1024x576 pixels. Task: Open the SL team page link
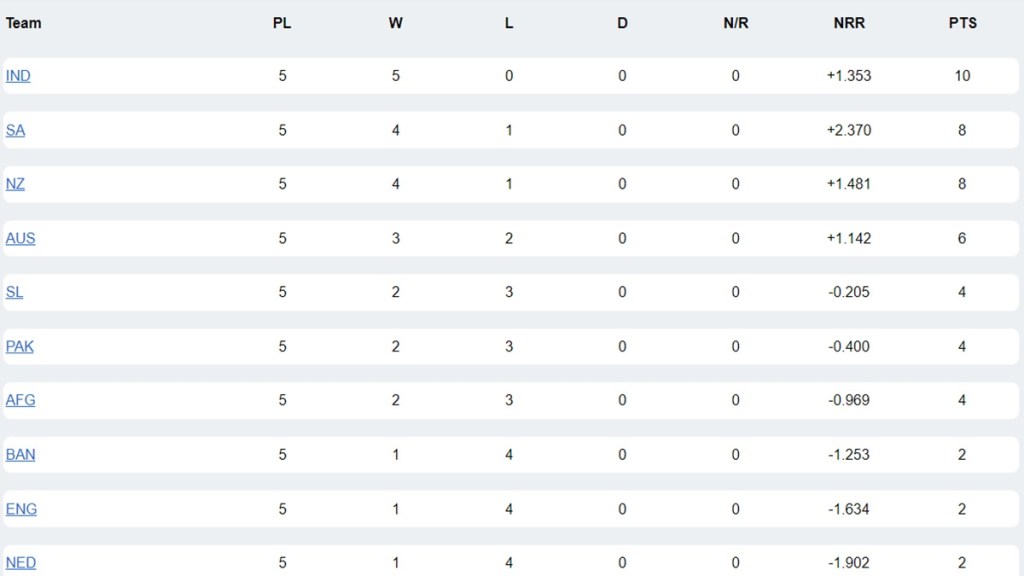click(14, 292)
